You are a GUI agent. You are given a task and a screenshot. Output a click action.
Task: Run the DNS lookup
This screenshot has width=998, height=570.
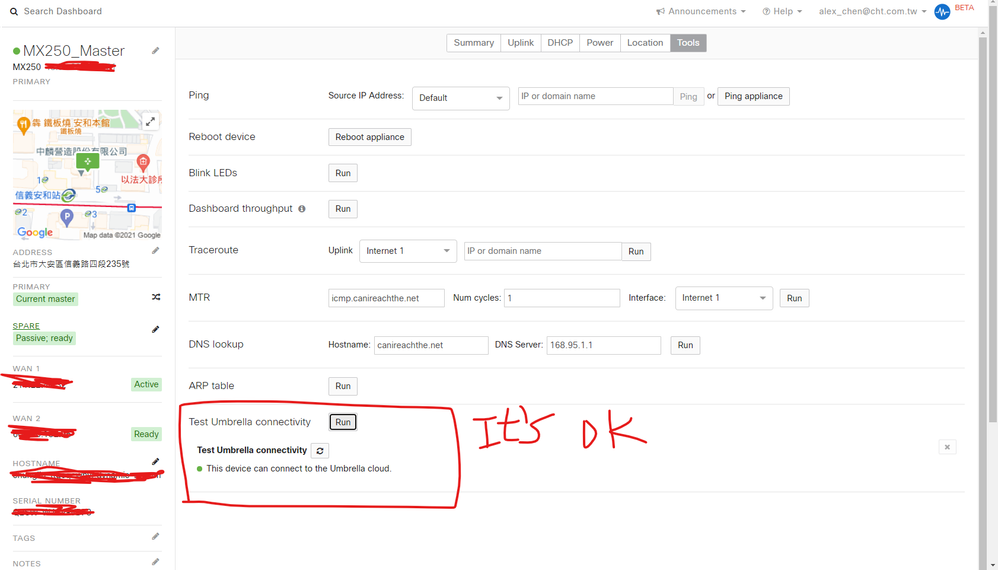(x=685, y=345)
